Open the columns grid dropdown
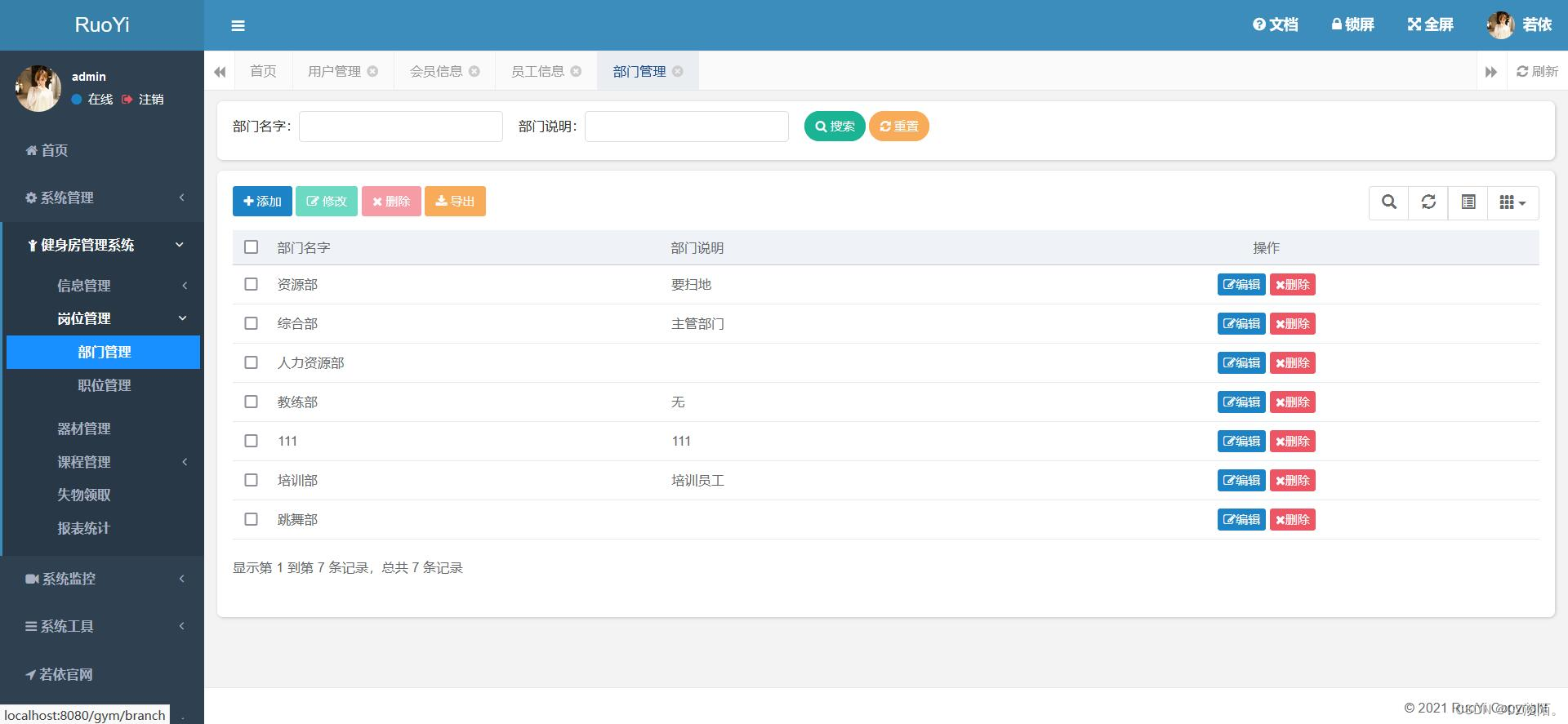The width and height of the screenshot is (1568, 724). (x=1513, y=202)
